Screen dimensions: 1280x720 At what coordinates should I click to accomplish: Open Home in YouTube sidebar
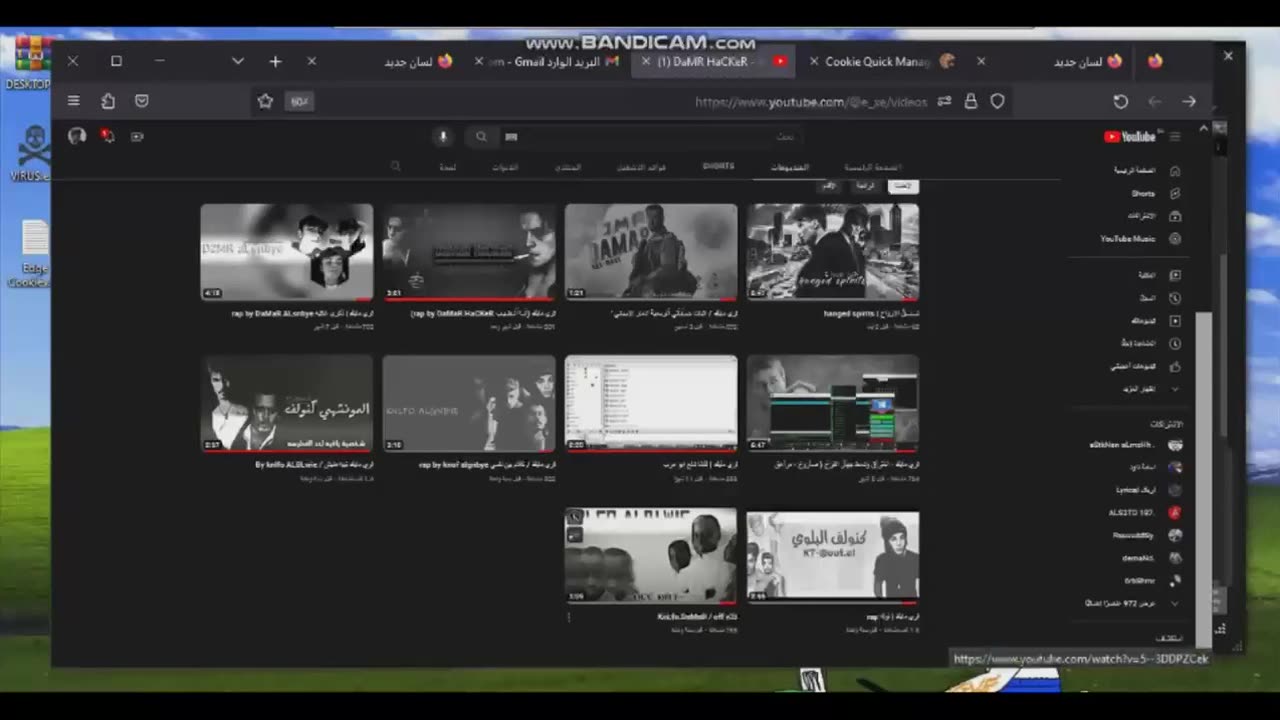[1148, 170]
